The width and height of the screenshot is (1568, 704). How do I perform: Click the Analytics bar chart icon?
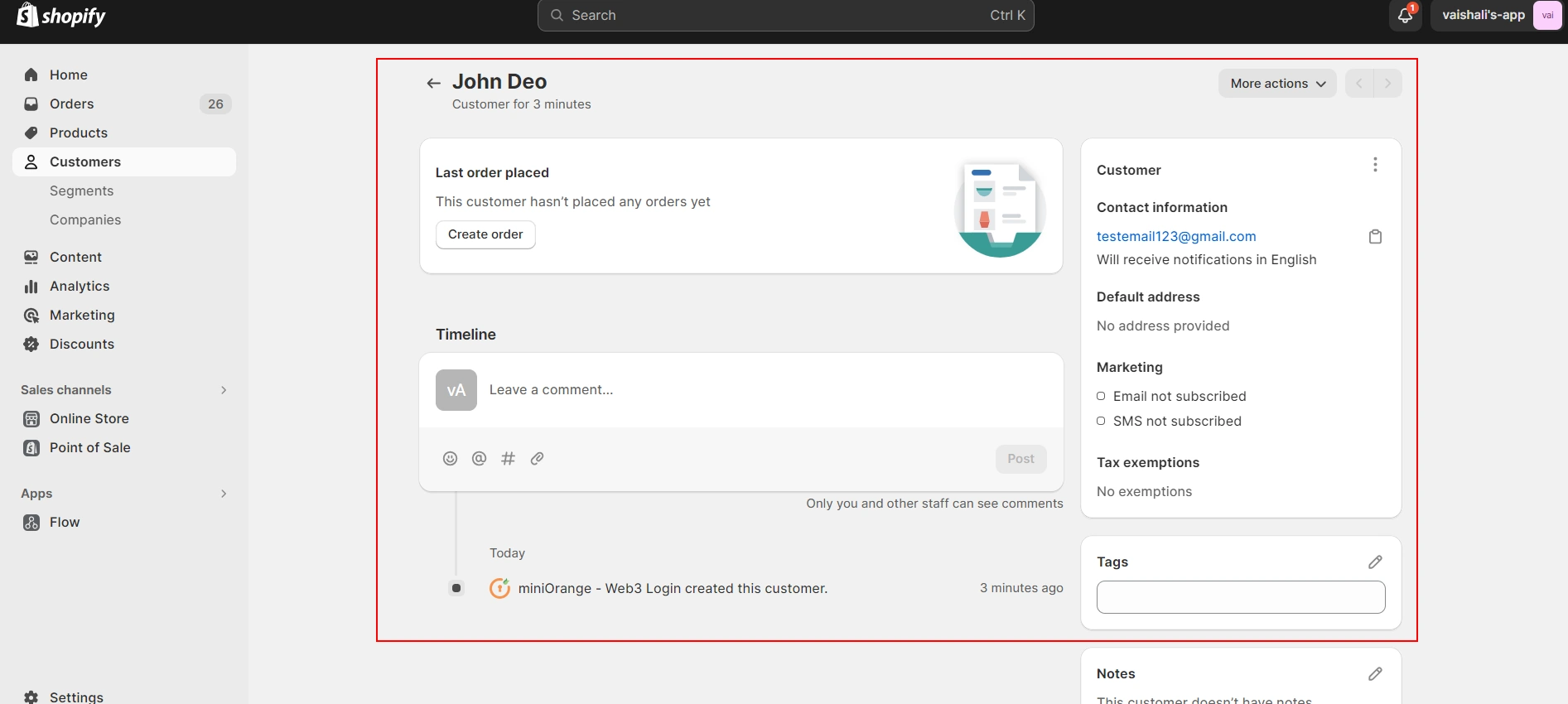point(31,286)
